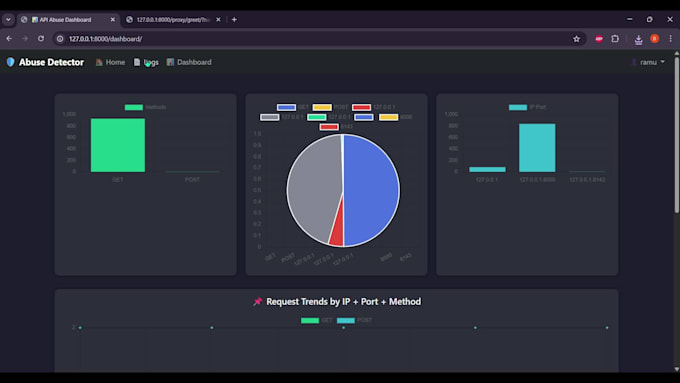
Task: Switch to the API Abuse Dashboard tab
Action: click(69, 20)
